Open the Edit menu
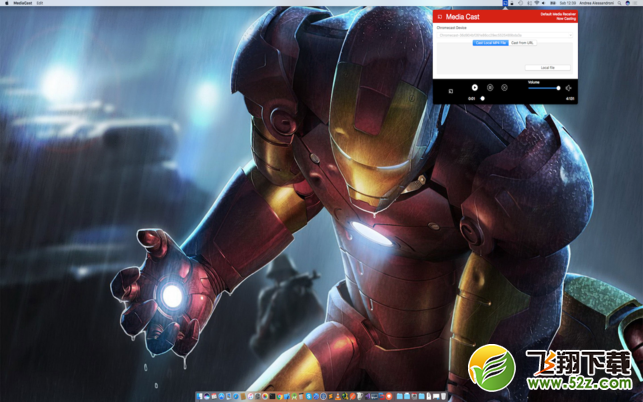 tap(39, 3)
